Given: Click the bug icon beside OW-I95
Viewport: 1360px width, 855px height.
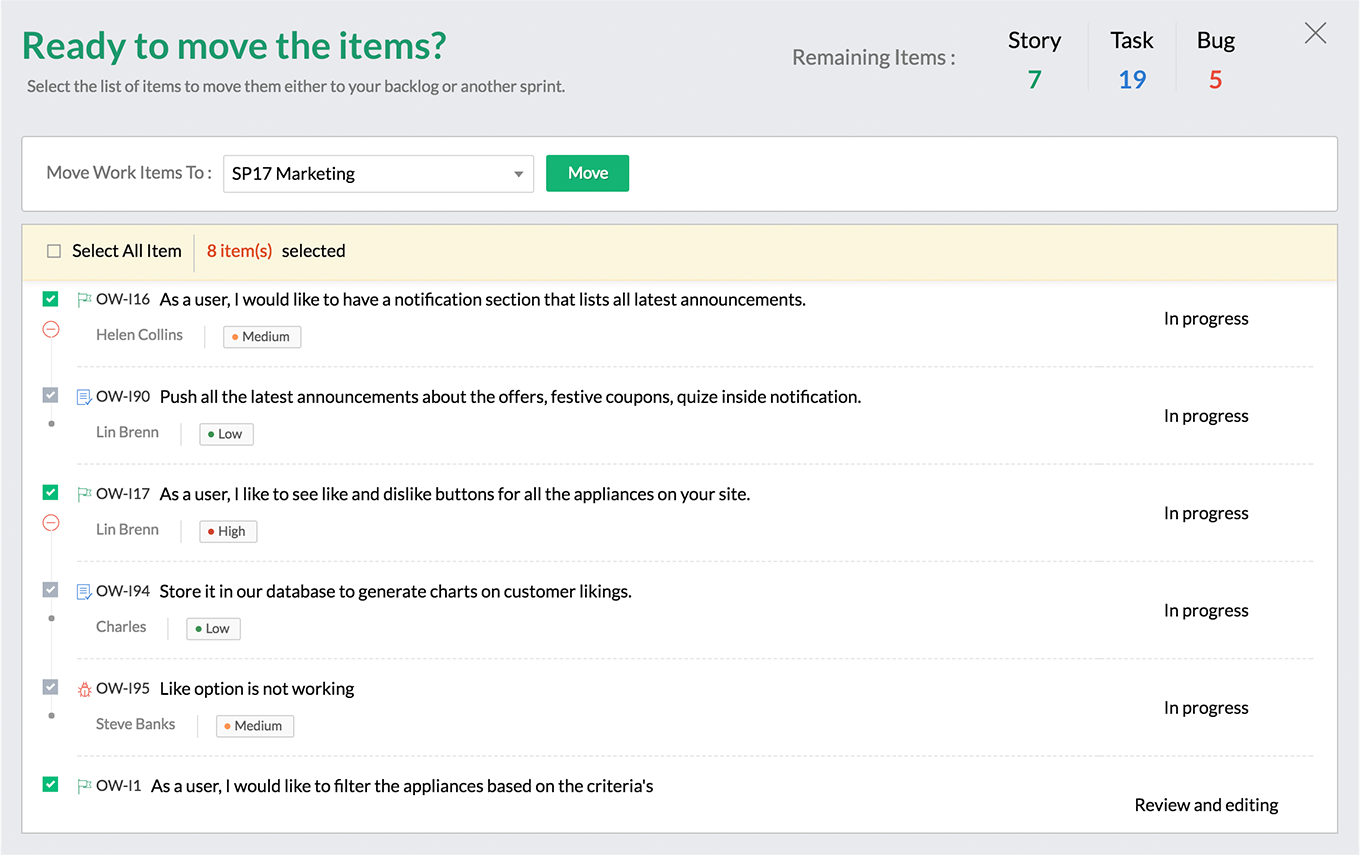Looking at the screenshot, I should pos(84,689).
